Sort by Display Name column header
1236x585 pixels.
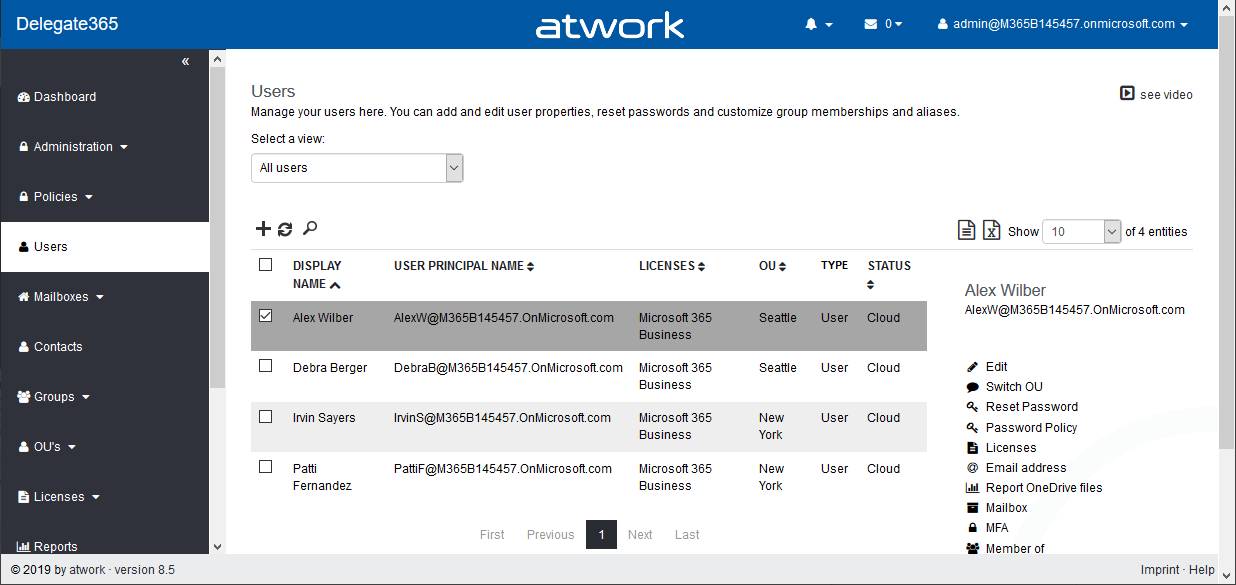click(x=317, y=274)
